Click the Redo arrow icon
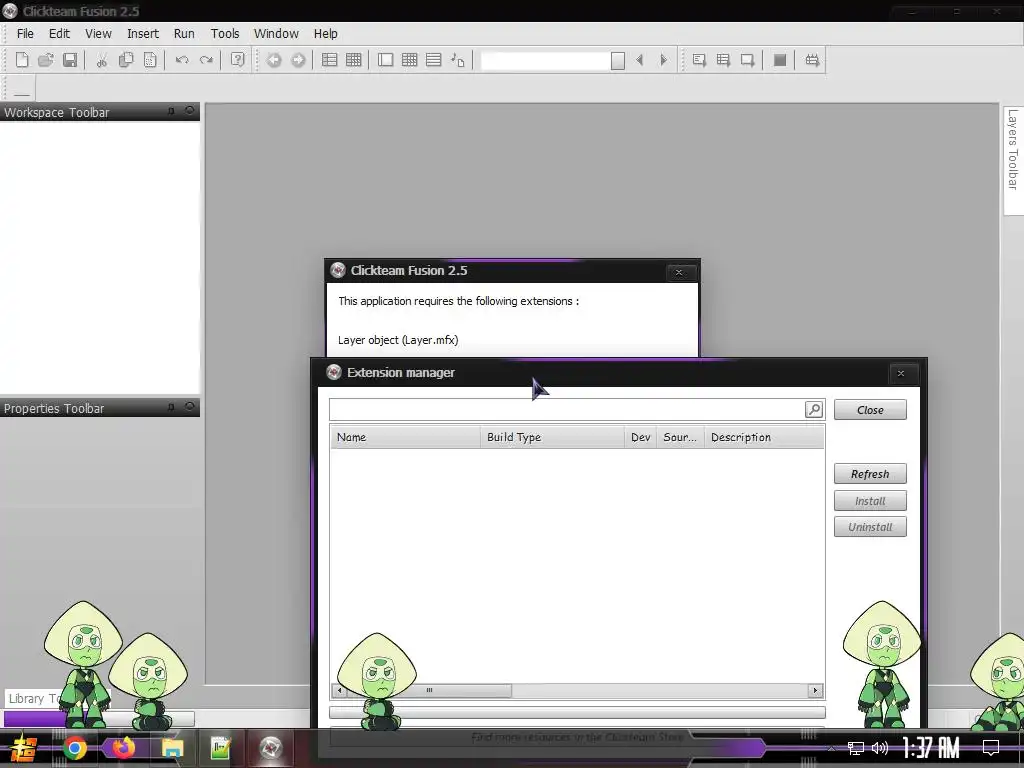This screenshot has height=768, width=1024. click(x=206, y=60)
